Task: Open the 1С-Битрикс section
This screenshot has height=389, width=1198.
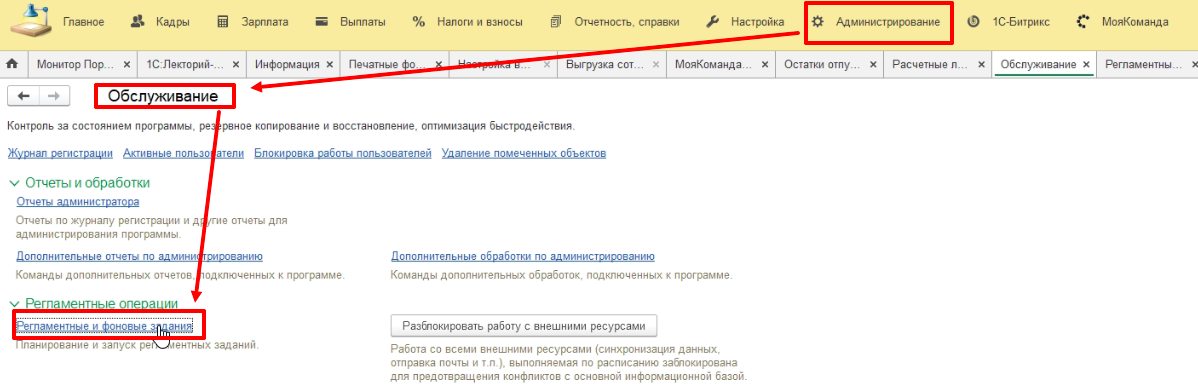Action: click(1008, 22)
